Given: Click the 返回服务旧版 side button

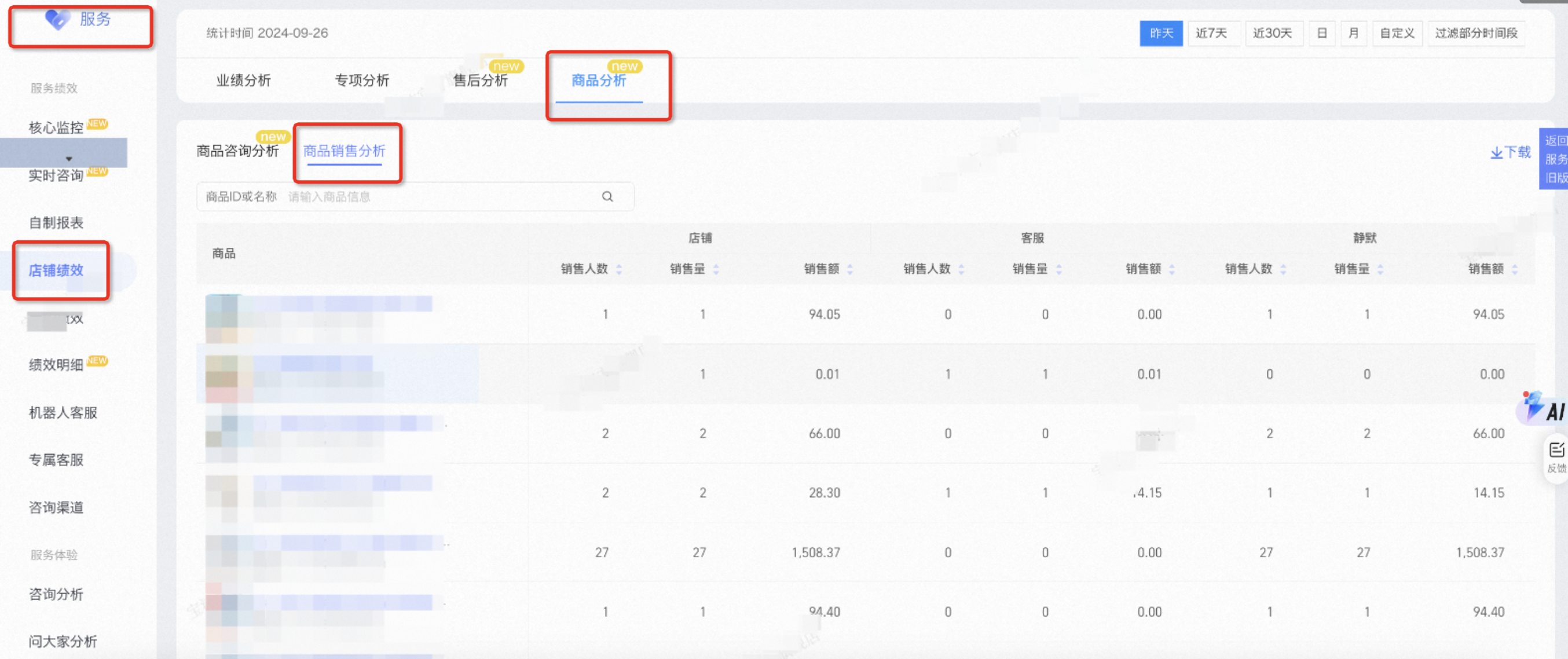Looking at the screenshot, I should click(1554, 159).
